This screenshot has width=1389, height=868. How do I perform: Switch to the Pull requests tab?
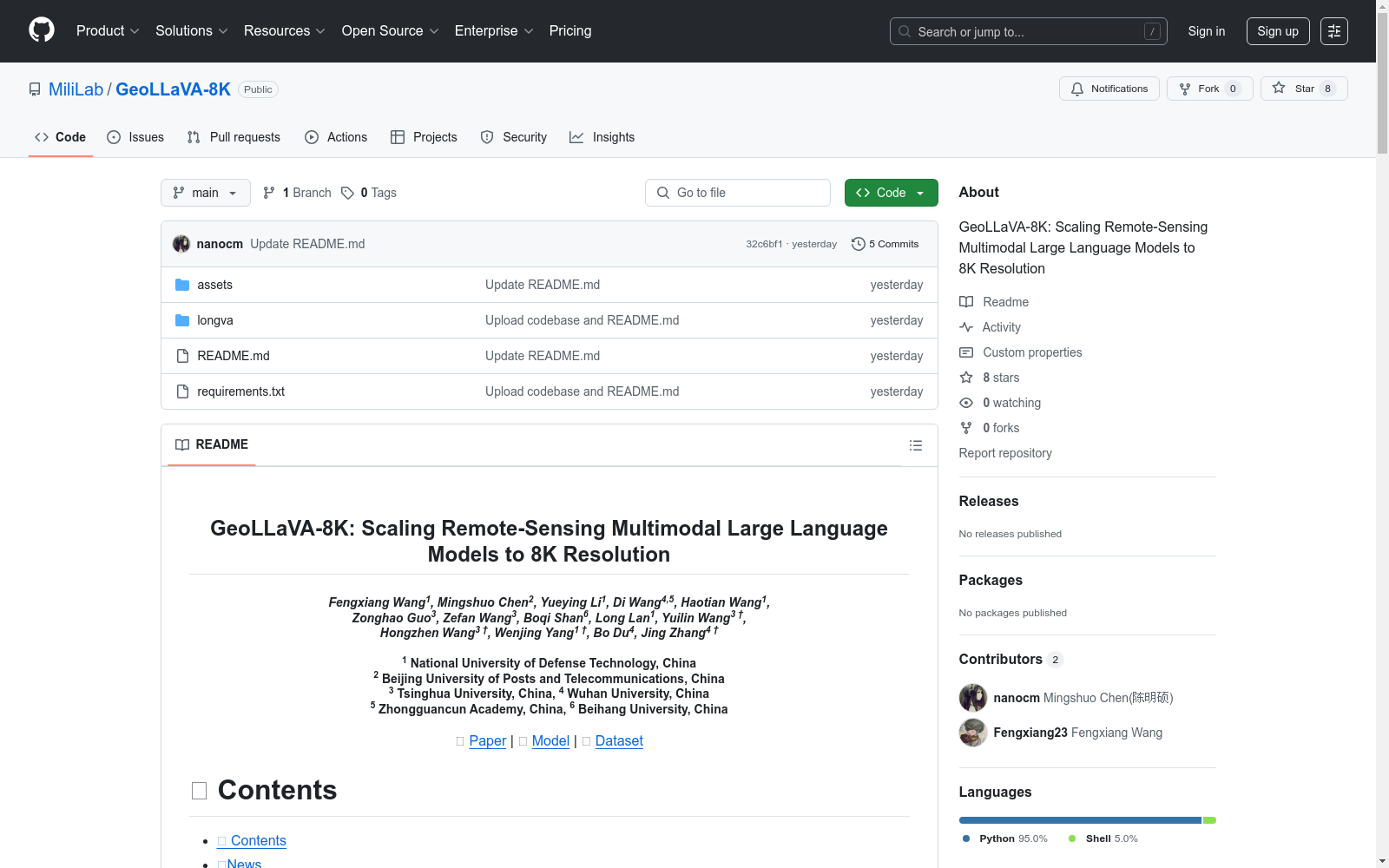click(x=234, y=137)
